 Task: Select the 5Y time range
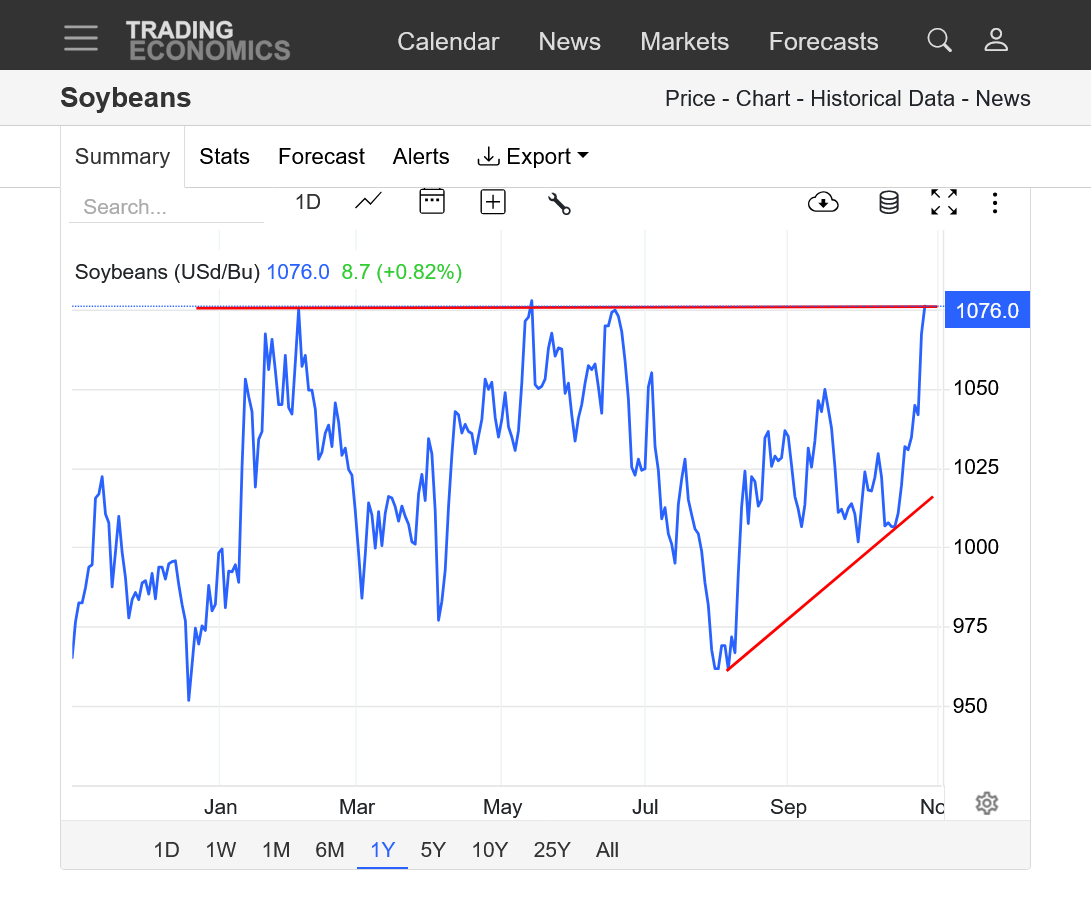pos(433,850)
